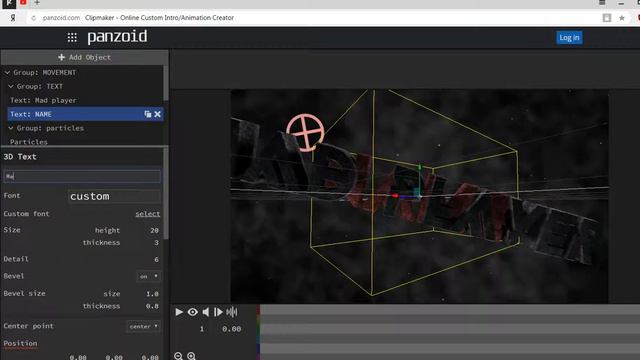Screen dimensions: 640x360
Task: Click the Add Object button
Action: click(84, 57)
